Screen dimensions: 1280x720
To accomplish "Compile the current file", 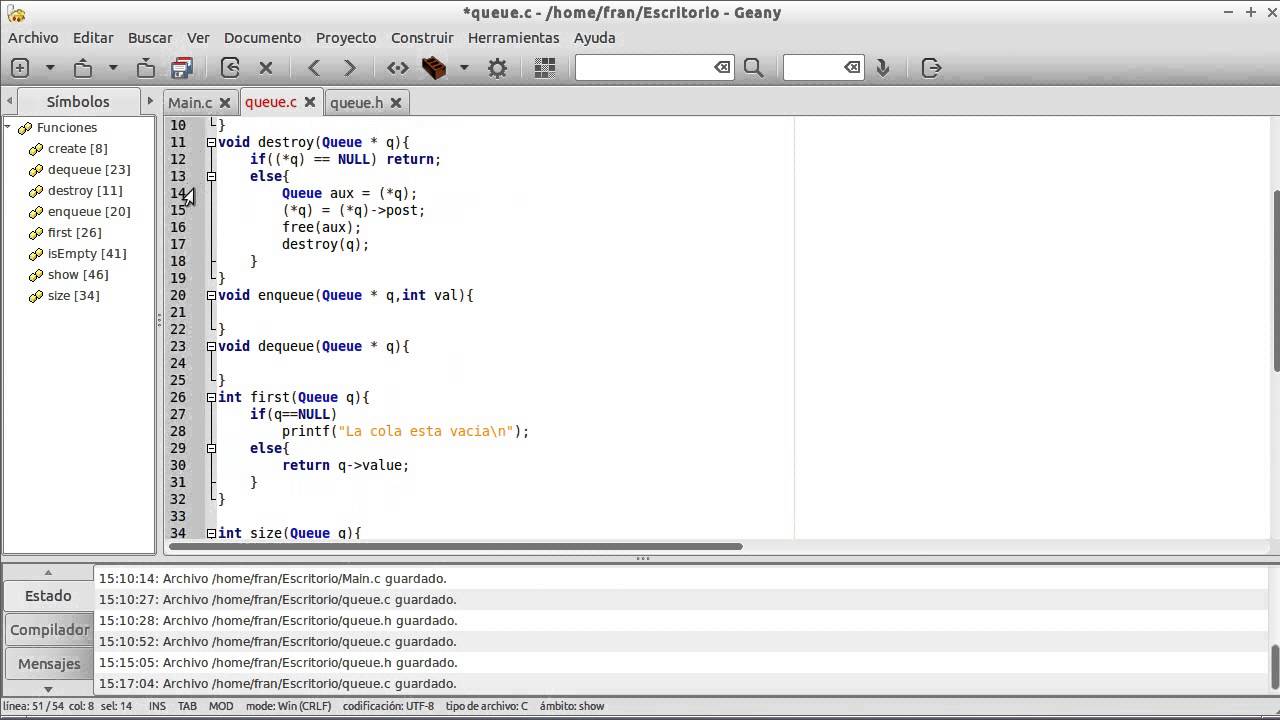I will click(398, 68).
